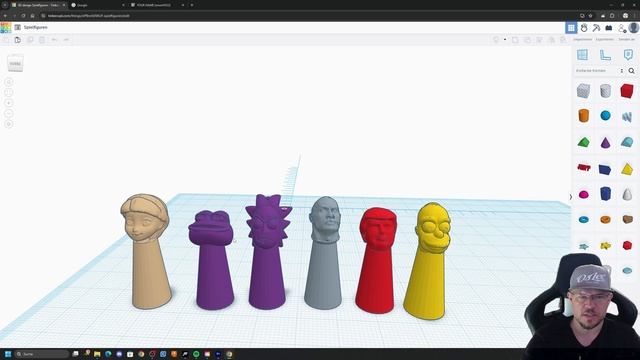640x360 pixels.
Task: Pick the dark blue wedge shape
Action: [x=605, y=169]
